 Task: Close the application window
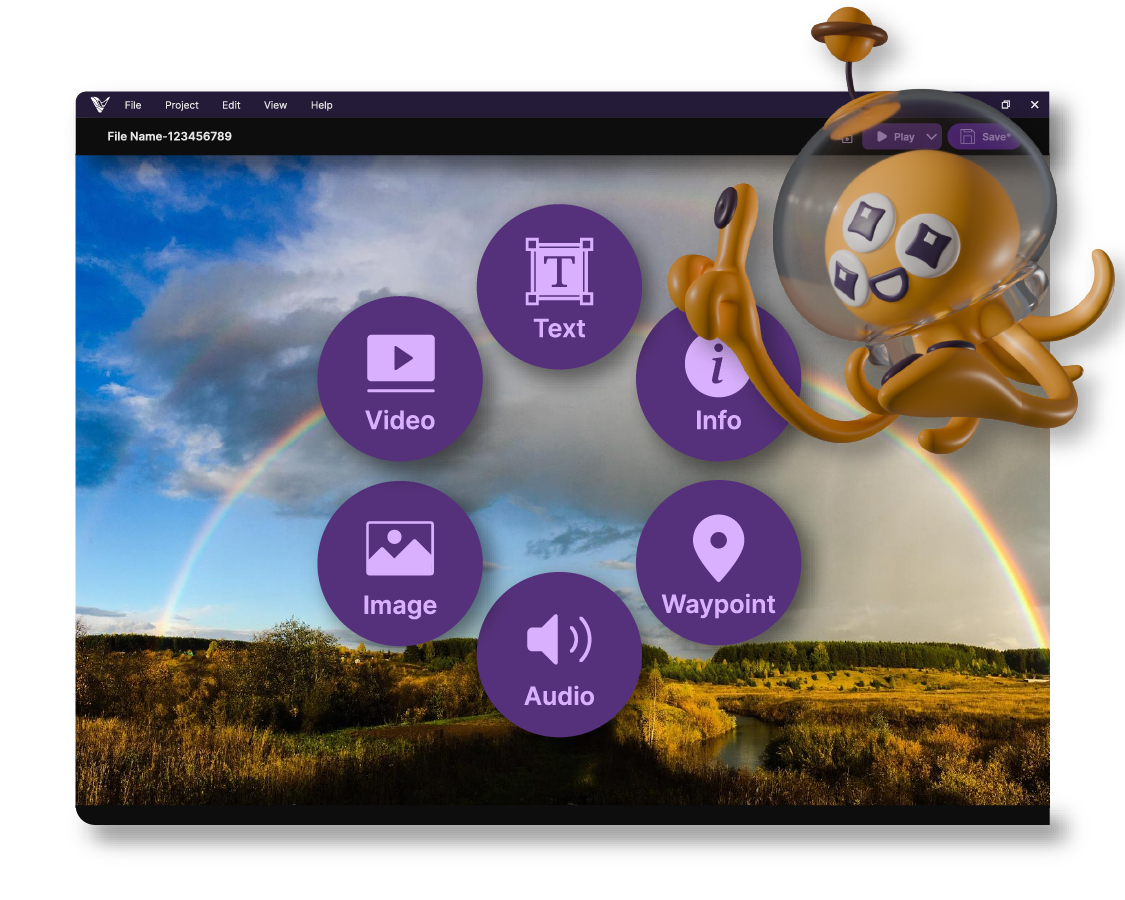point(1035,105)
